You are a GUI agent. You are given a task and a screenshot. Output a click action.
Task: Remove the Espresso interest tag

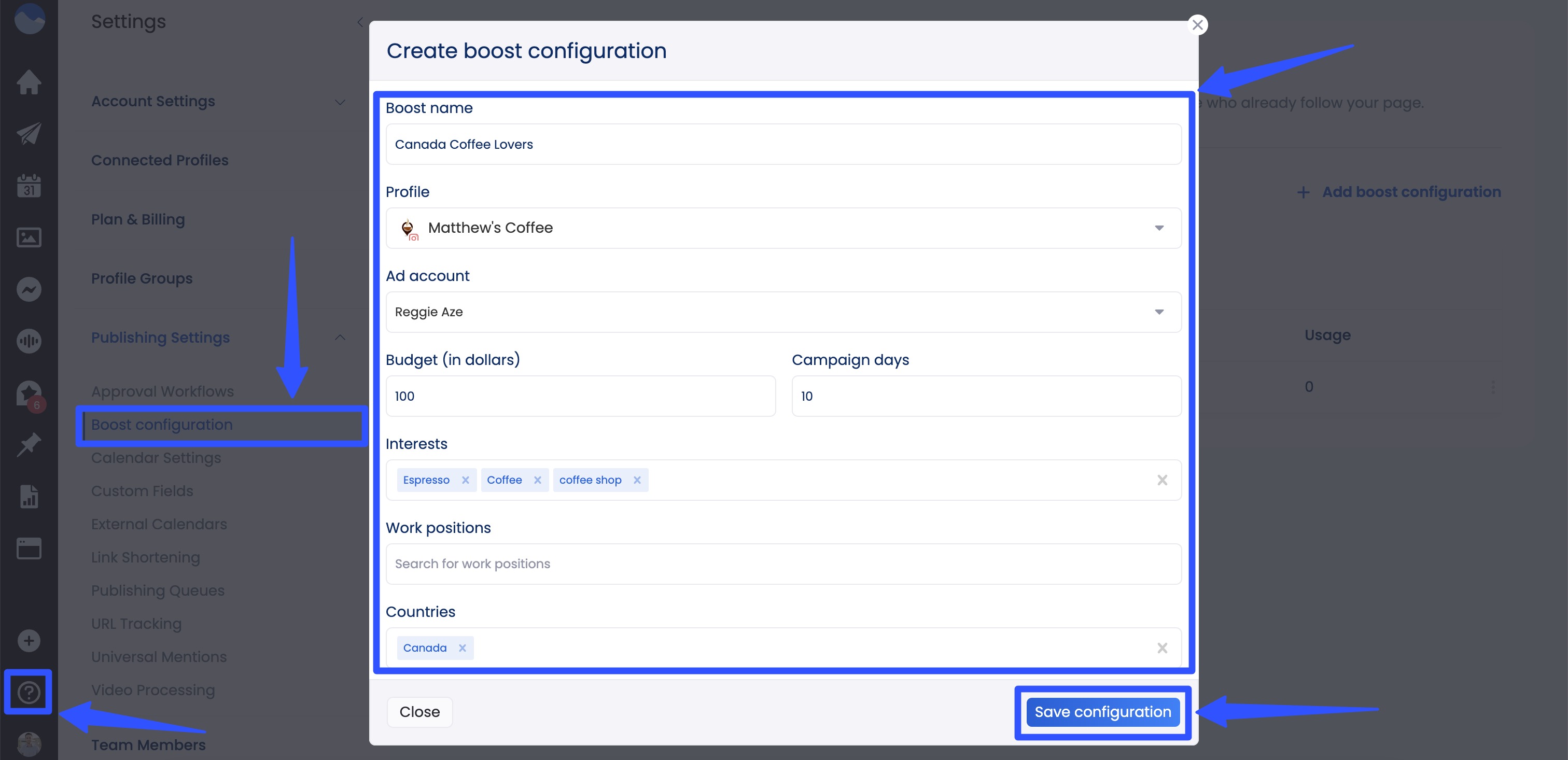pyautogui.click(x=466, y=480)
